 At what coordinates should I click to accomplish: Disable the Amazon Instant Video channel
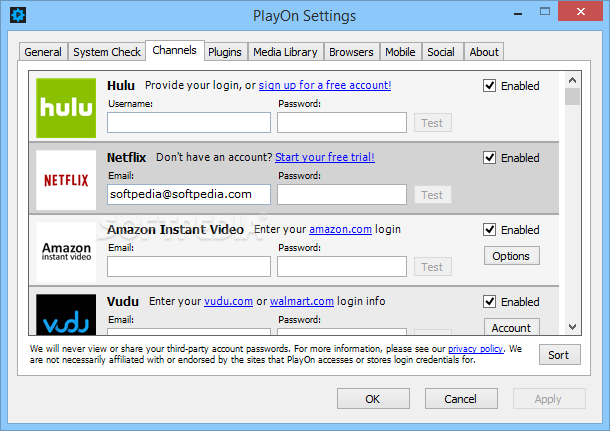[489, 230]
